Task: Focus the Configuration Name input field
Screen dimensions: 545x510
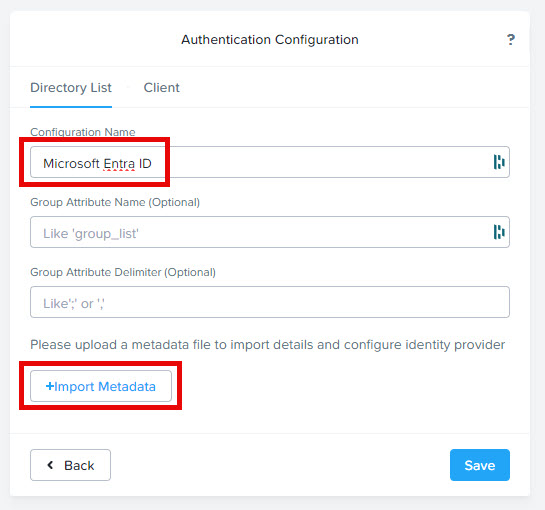Action: [x=270, y=162]
